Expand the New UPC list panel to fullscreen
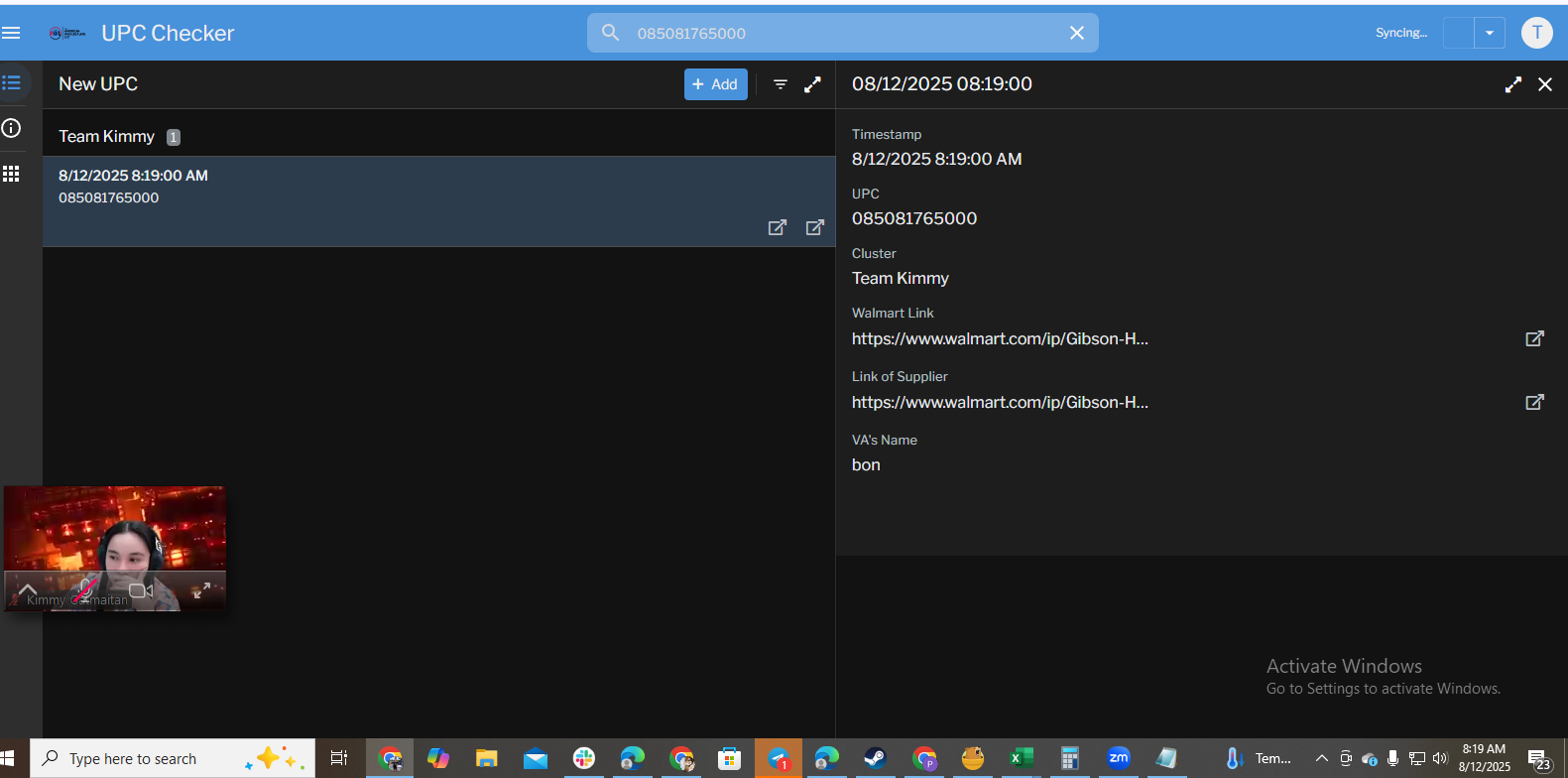This screenshot has height=778, width=1568. click(812, 84)
